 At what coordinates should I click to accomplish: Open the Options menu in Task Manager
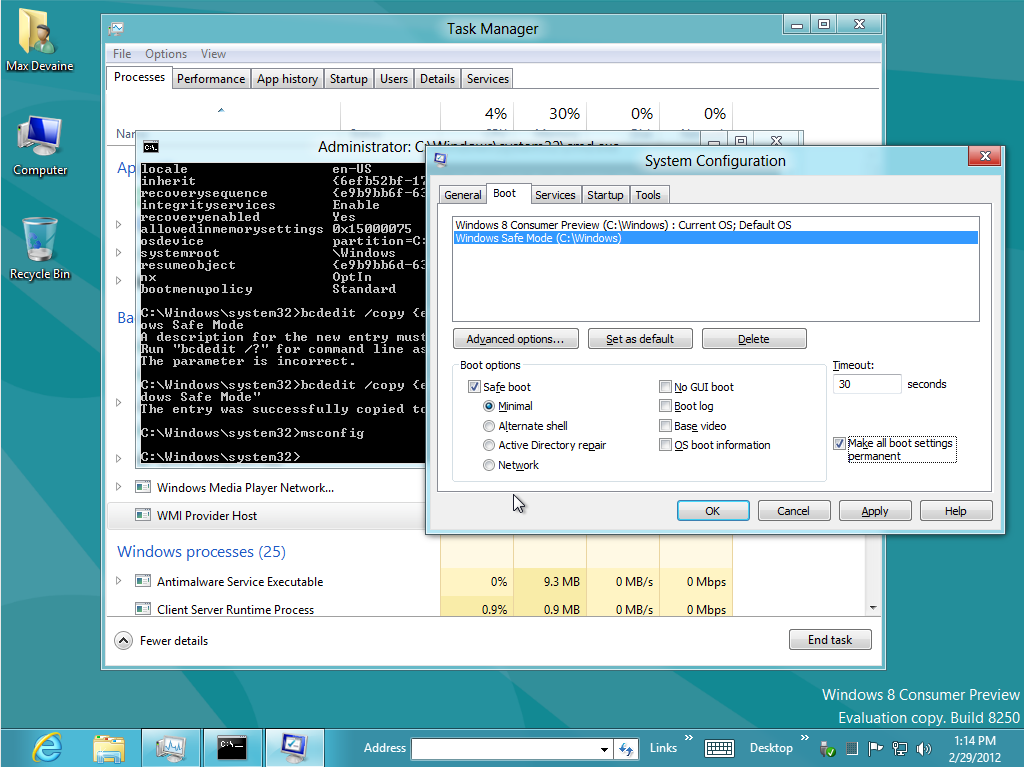point(166,54)
